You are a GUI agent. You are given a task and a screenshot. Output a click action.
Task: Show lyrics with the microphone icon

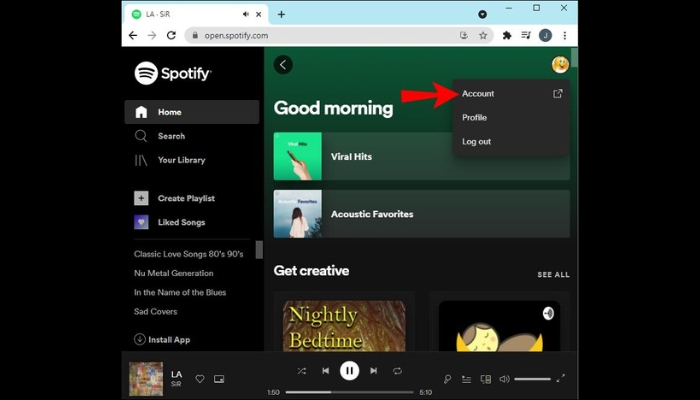tap(448, 379)
